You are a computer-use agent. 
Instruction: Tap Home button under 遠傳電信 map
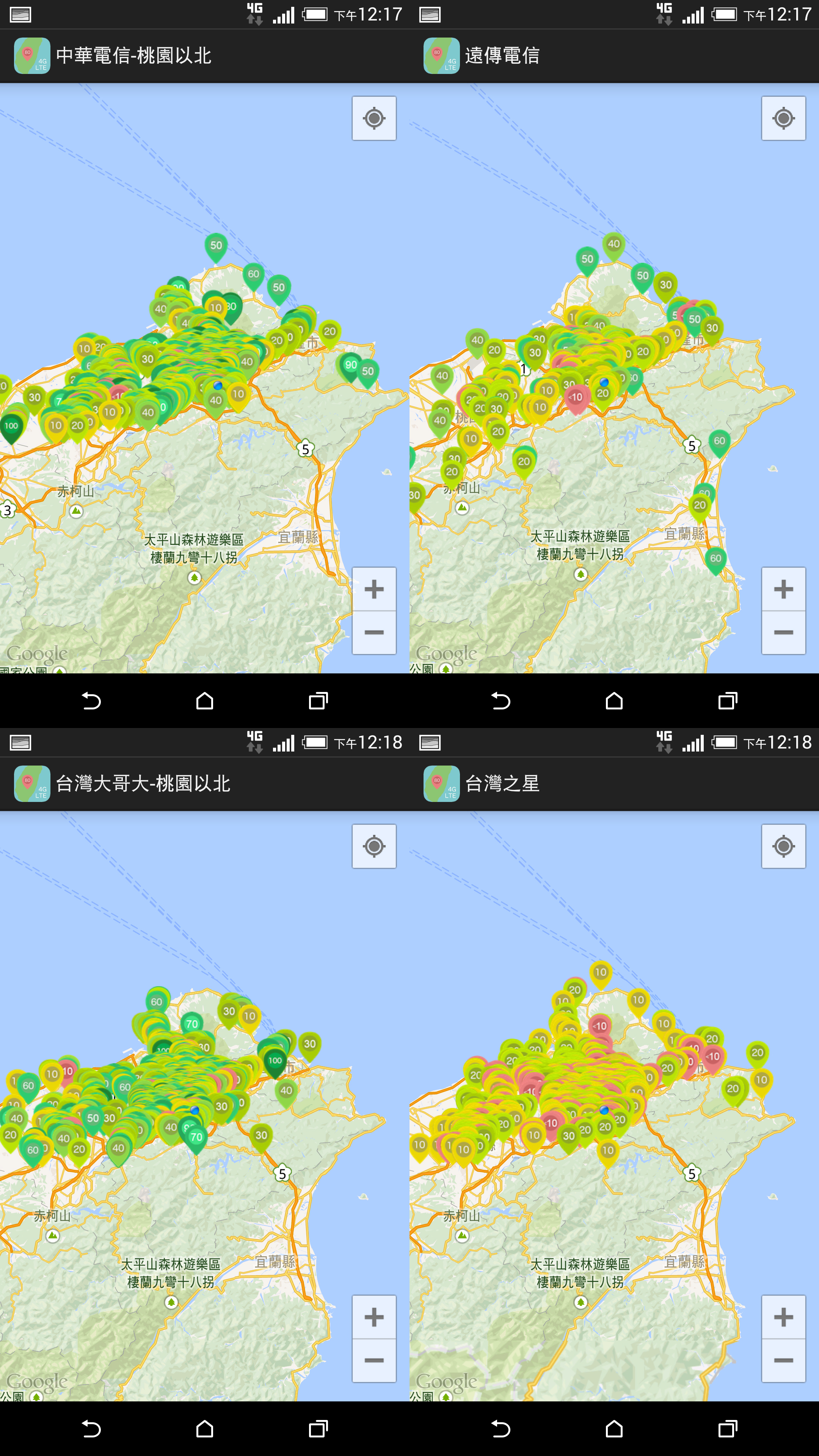[614, 701]
